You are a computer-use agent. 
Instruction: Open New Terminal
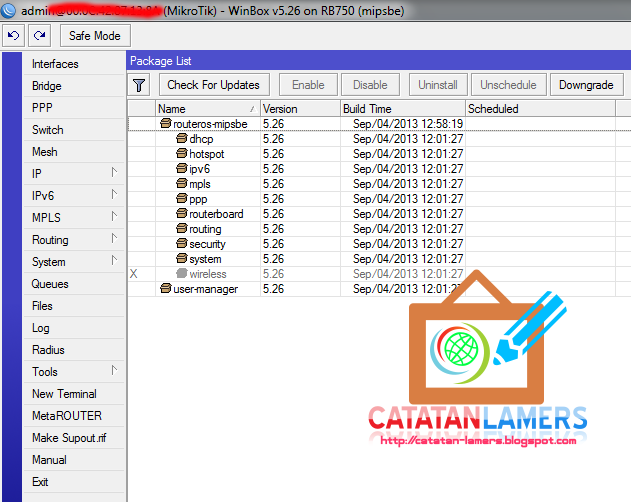(x=74, y=394)
